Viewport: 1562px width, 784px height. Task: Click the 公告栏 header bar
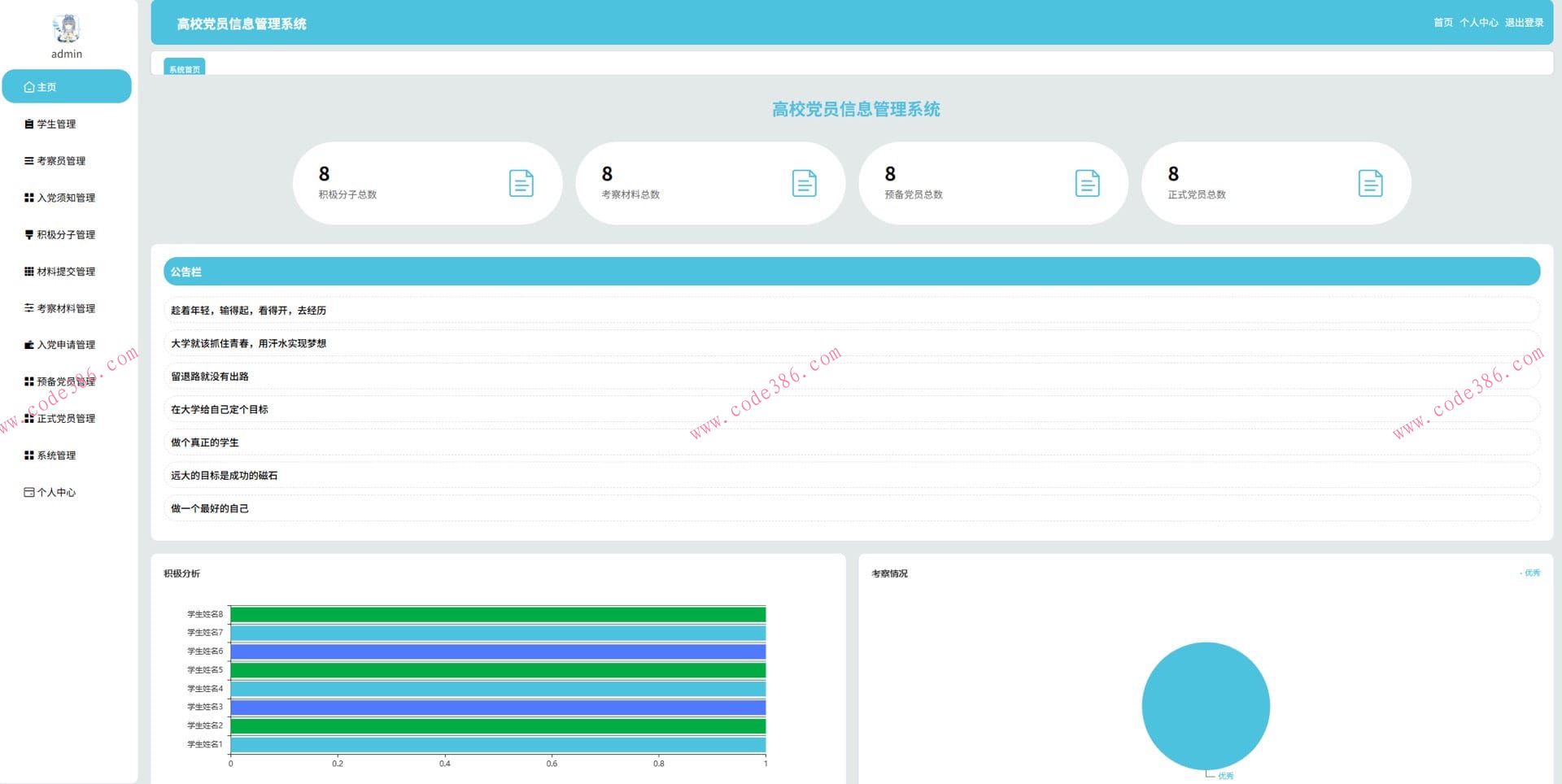[x=852, y=272]
